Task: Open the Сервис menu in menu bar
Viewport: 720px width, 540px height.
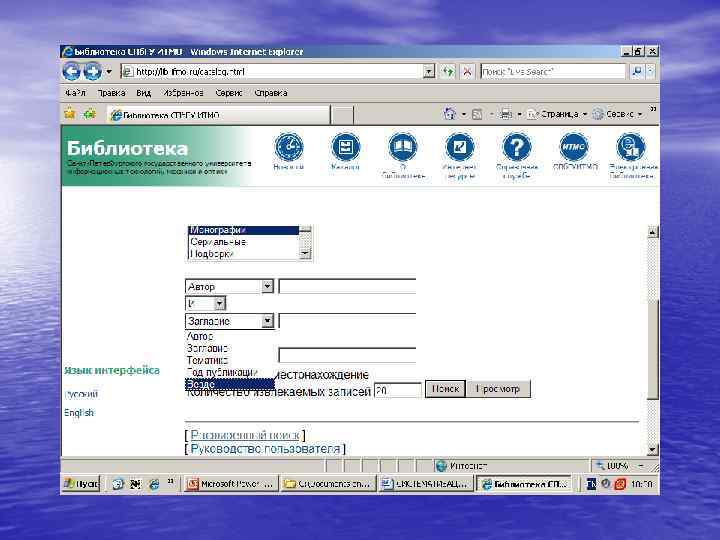Action: (x=229, y=93)
